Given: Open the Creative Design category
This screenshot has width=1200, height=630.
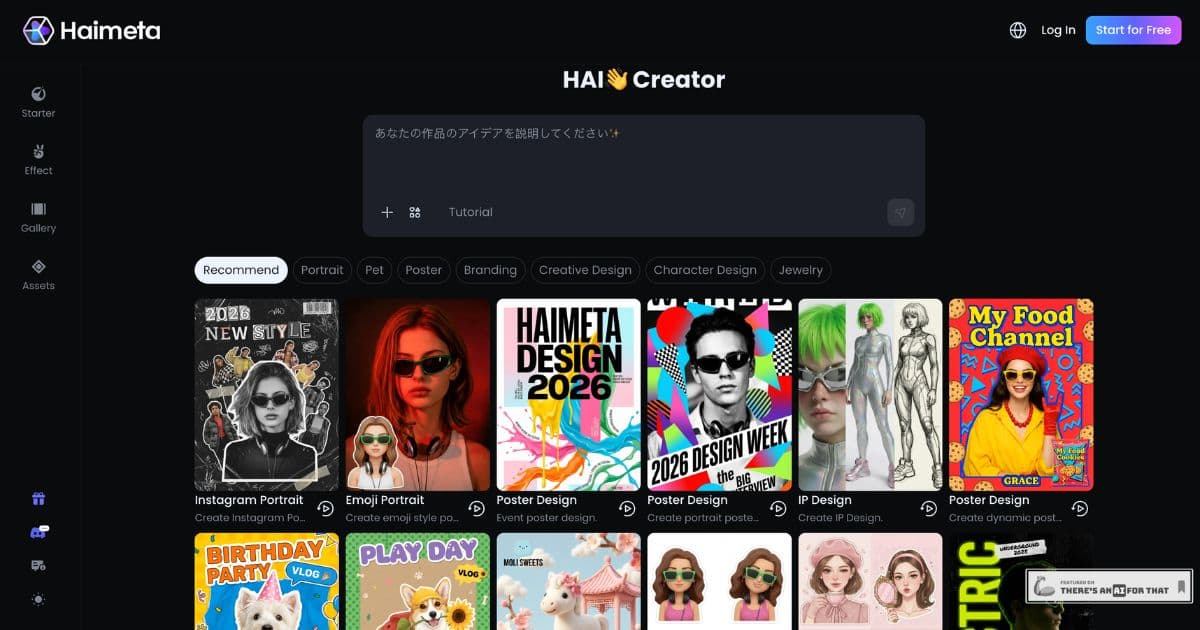Looking at the screenshot, I should tap(584, 270).
